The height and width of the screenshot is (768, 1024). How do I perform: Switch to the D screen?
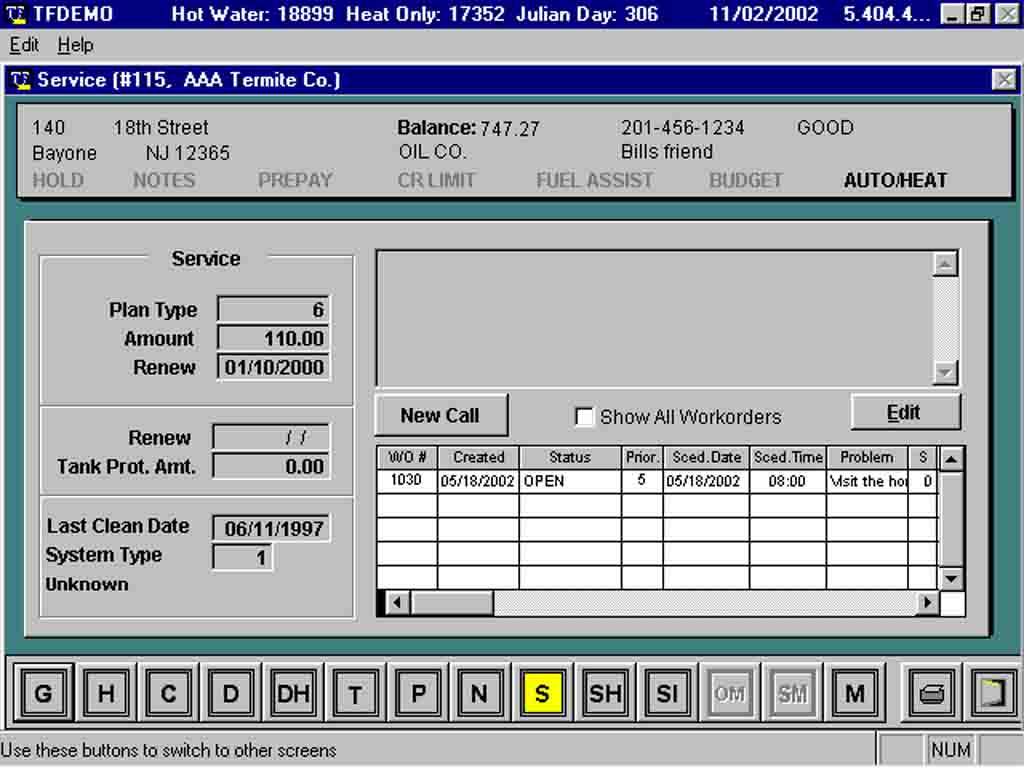(230, 693)
